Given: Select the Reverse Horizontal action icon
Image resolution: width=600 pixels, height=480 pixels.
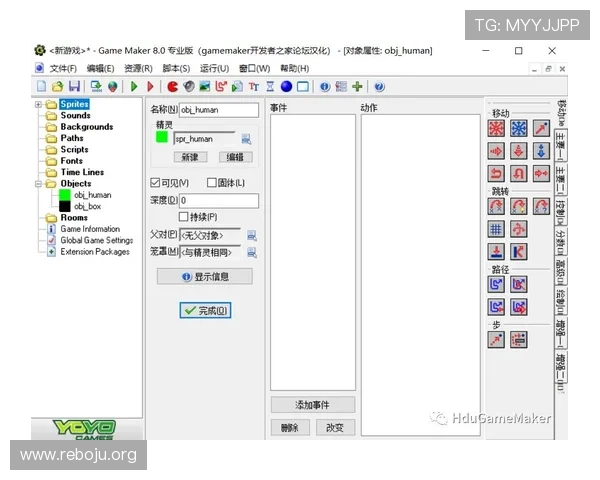Looking at the screenshot, I should [496, 174].
